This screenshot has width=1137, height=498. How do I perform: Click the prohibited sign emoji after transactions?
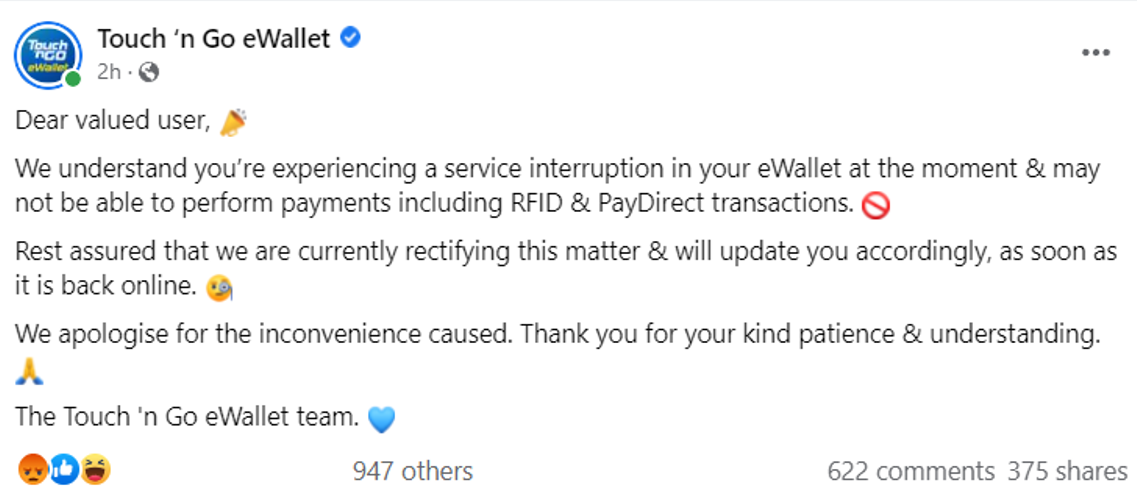coord(875,207)
